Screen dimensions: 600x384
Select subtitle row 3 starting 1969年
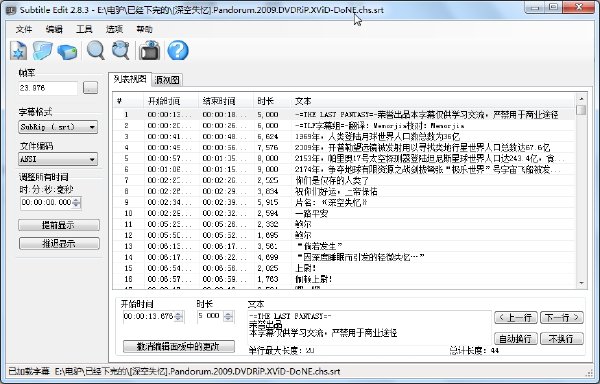tap(344, 137)
